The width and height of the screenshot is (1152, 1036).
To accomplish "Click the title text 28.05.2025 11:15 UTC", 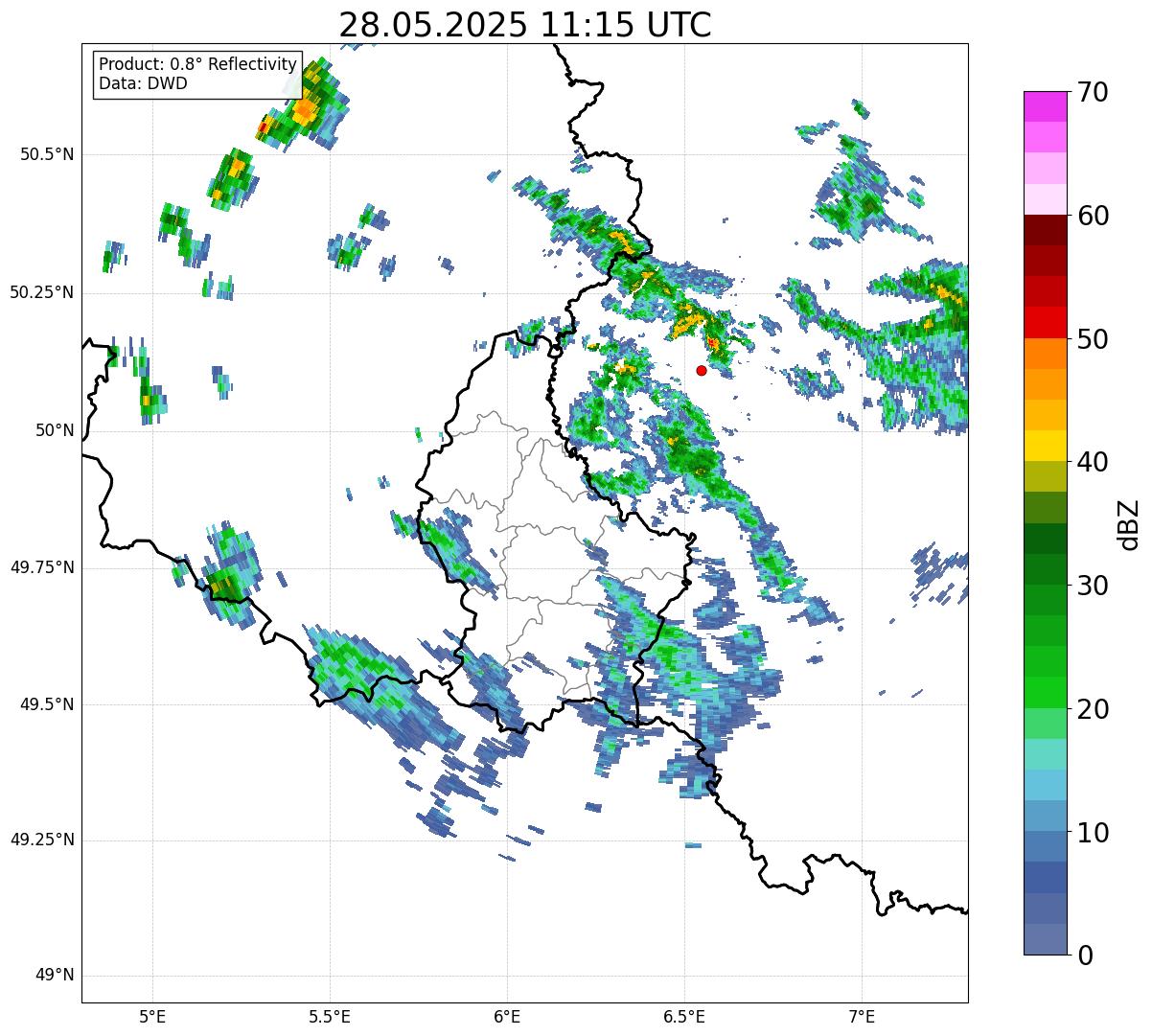I will coord(525,25).
